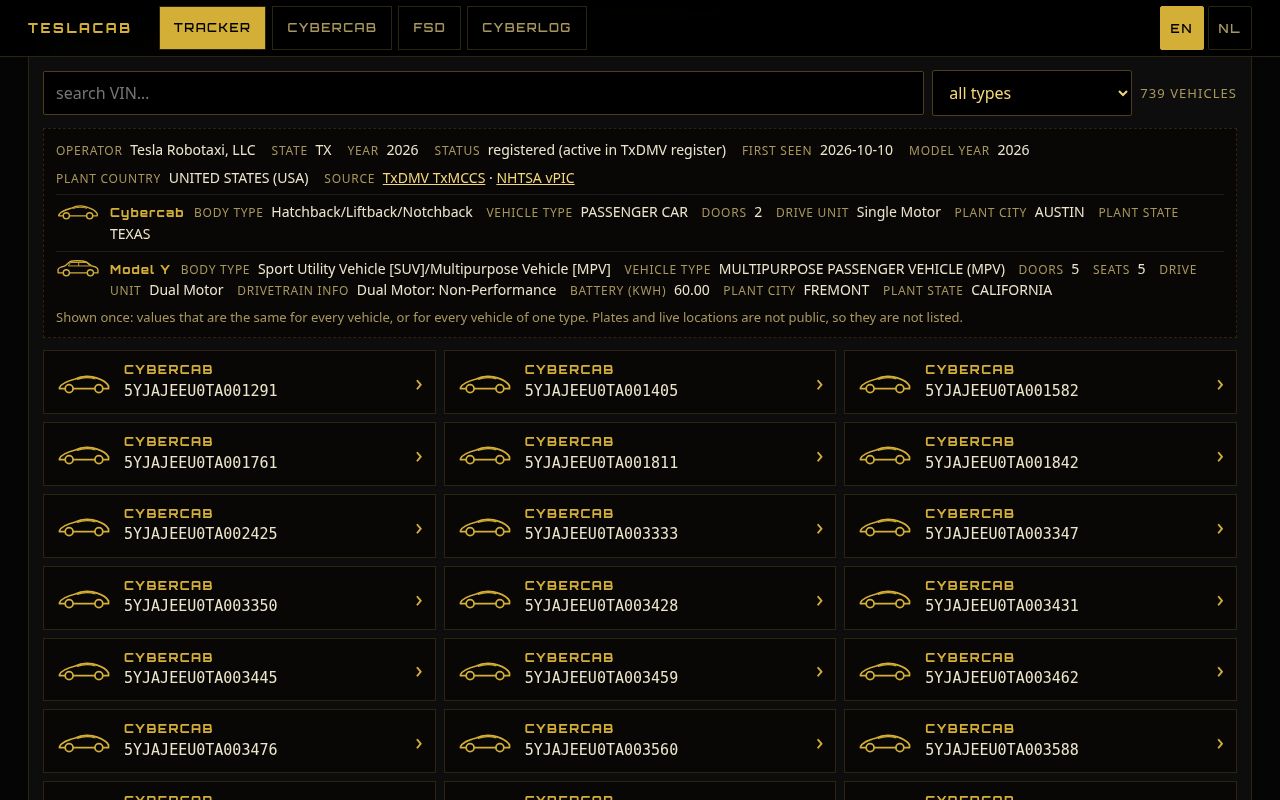Viewport: 1280px width, 800px height.
Task: Open the 'all types' vehicle filter dropdown
Action: tap(1032, 93)
